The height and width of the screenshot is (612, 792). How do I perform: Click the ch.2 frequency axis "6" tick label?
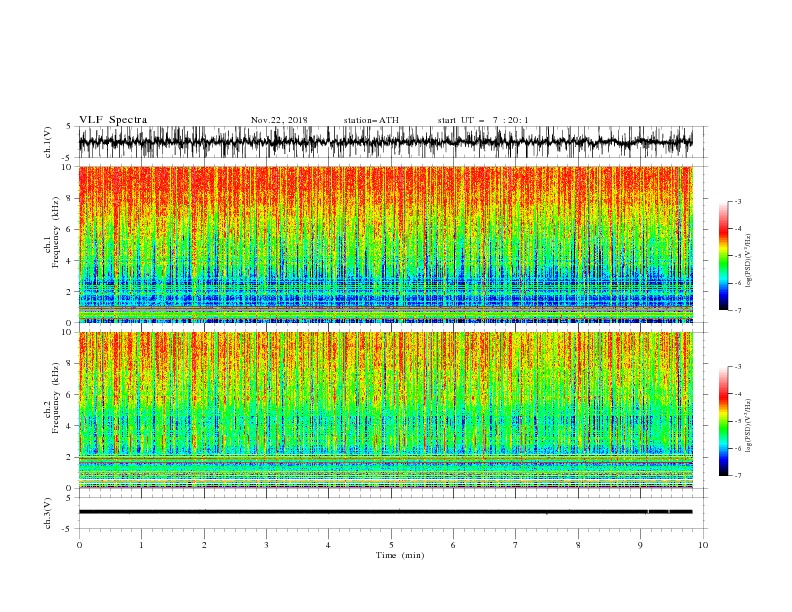tap(70, 395)
